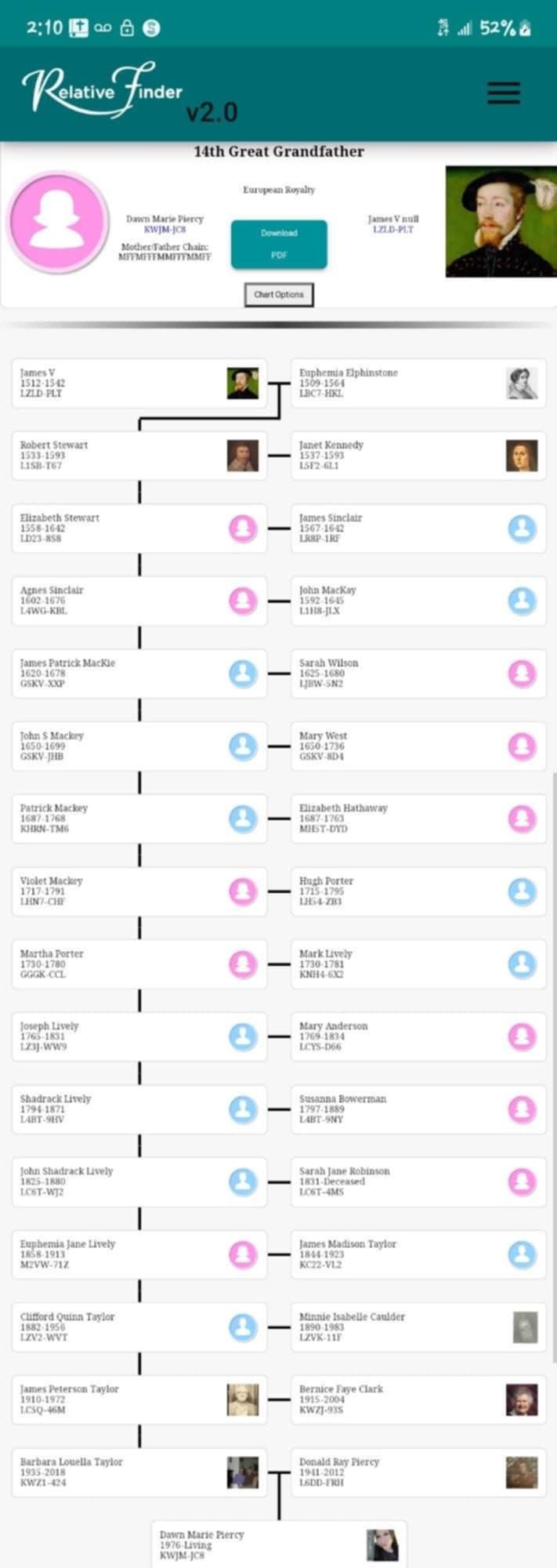The height and width of the screenshot is (1568, 557).
Task: Open the hamburger menu
Action: 503,93
